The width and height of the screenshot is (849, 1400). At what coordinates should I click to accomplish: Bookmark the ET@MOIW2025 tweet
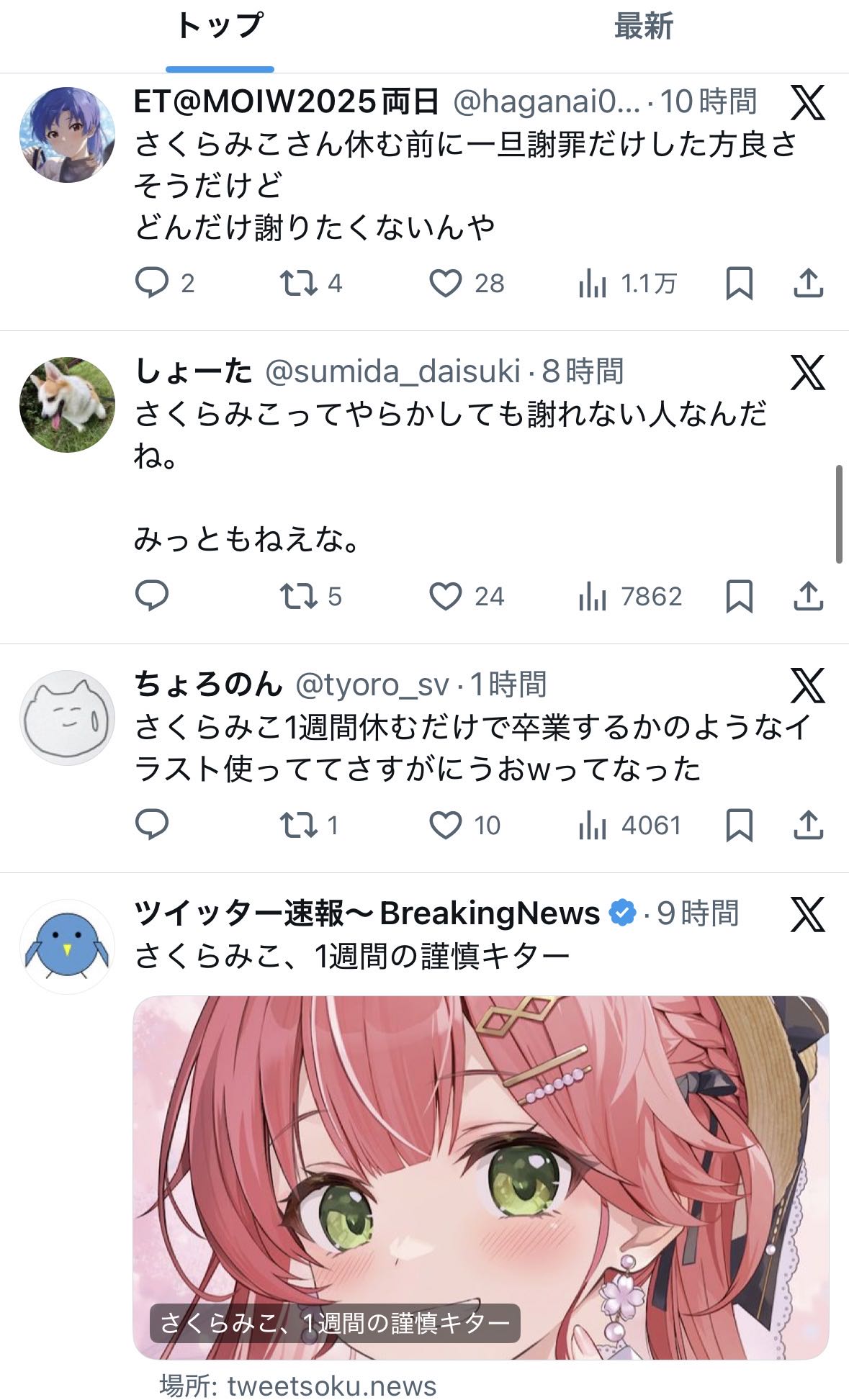pyautogui.click(x=739, y=283)
